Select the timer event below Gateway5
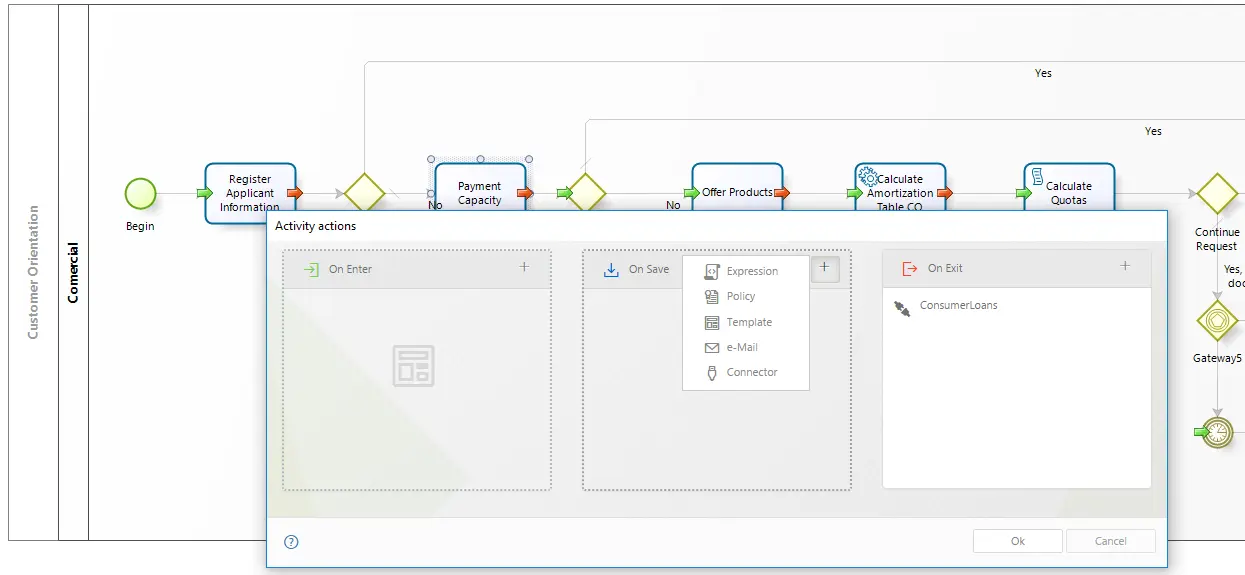 click(1217, 432)
